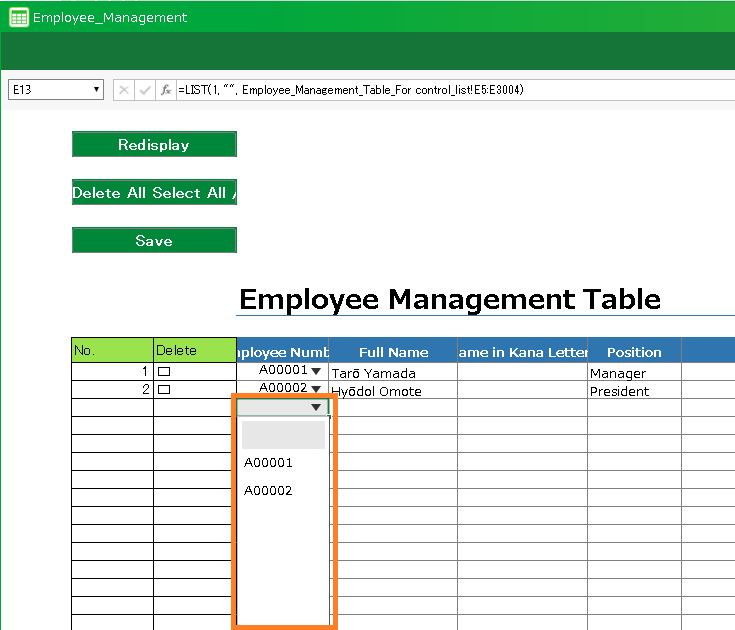735x630 pixels.
Task: Select the blank option in the dropdown list
Action: coord(283,435)
